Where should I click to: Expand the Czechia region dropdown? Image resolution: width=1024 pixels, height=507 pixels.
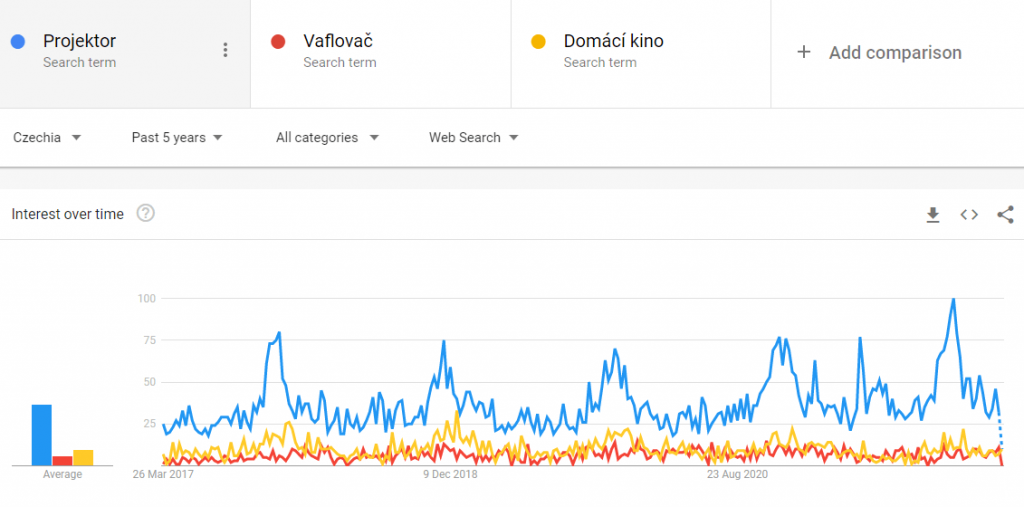point(47,138)
